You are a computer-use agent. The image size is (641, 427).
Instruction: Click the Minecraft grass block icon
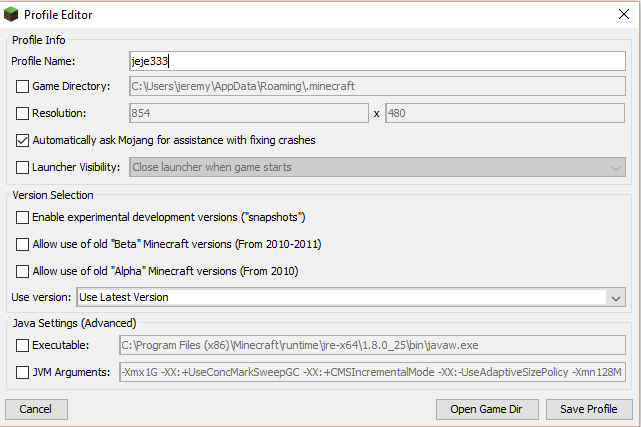(x=11, y=14)
